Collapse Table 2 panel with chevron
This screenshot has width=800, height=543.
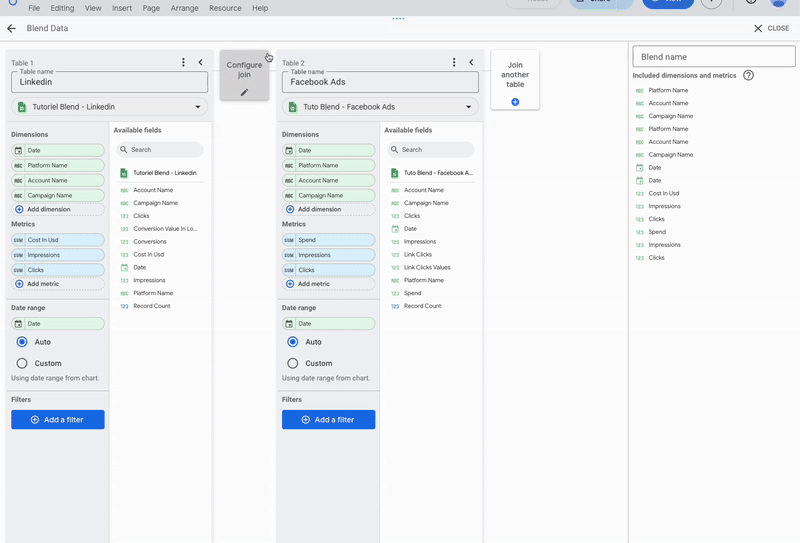click(471, 62)
